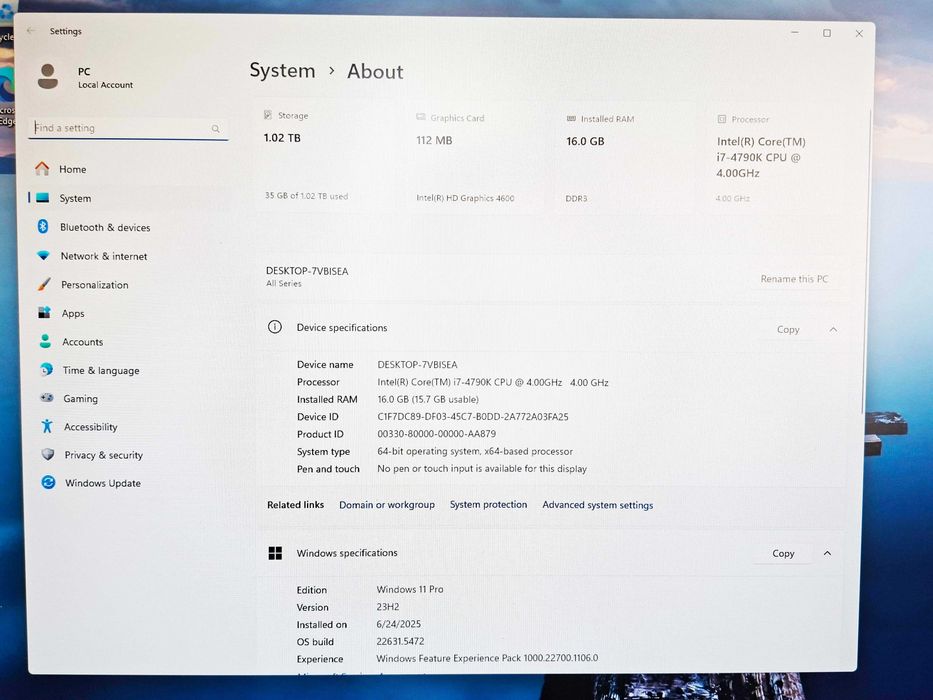Click the Processor card icon
933x700 pixels.
(x=722, y=119)
